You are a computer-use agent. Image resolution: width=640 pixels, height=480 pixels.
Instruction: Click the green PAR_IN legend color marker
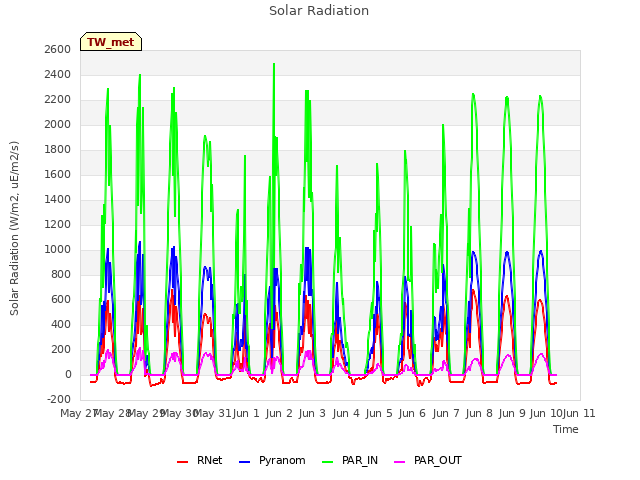pyautogui.click(x=327, y=462)
